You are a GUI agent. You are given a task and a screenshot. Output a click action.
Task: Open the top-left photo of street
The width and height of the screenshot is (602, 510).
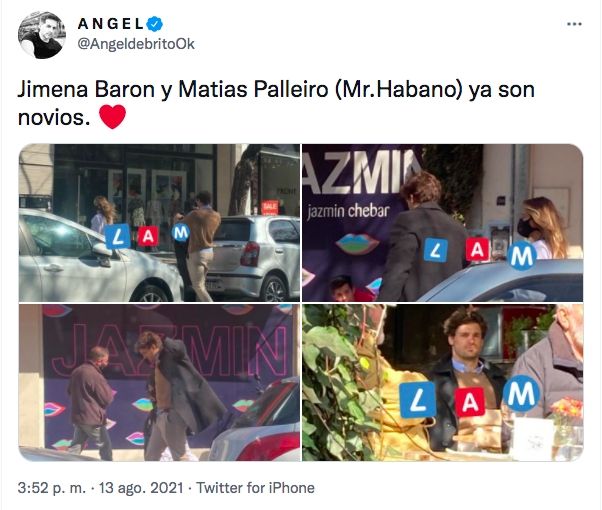pos(159,223)
